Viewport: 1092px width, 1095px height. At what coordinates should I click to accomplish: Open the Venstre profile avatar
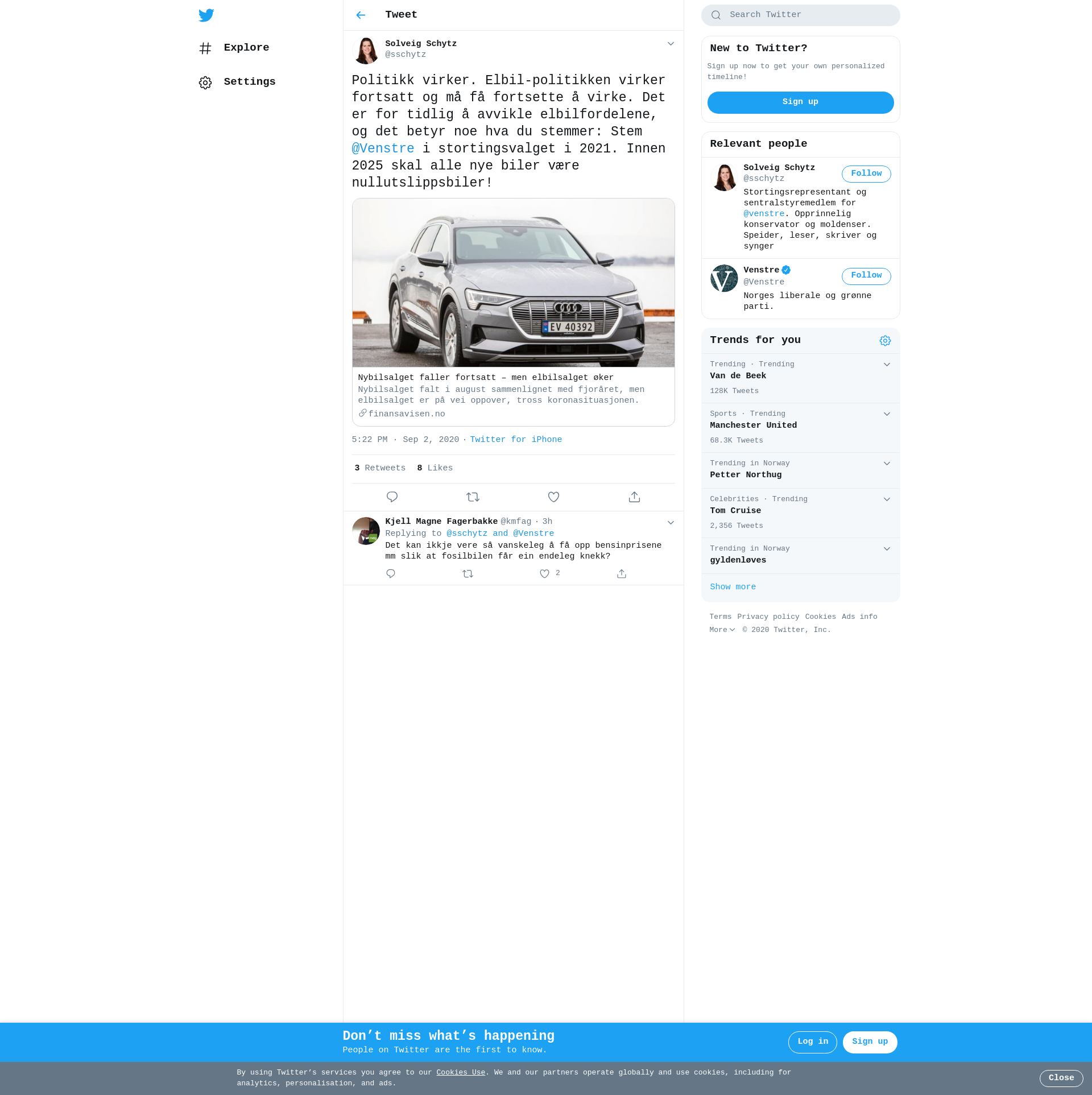(x=724, y=278)
